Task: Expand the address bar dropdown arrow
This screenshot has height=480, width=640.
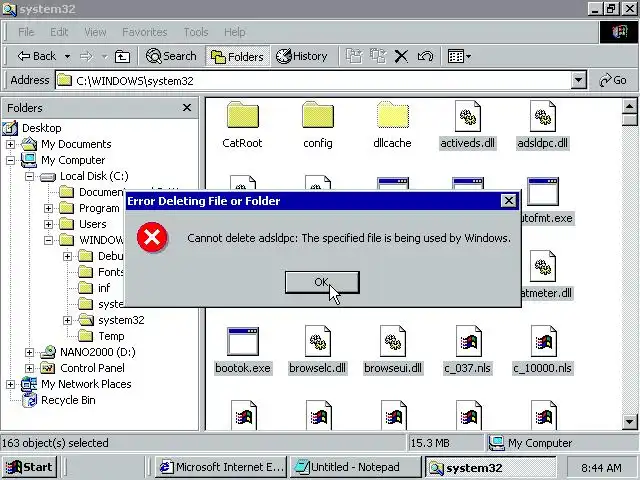Action: click(x=578, y=80)
